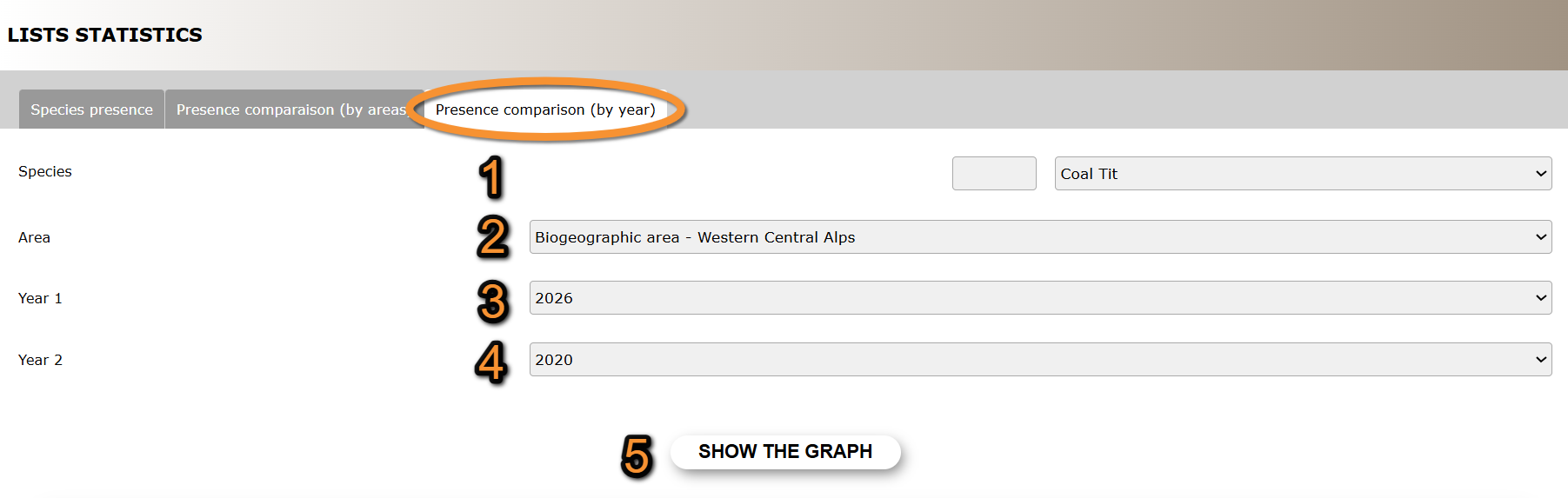Image resolution: width=1568 pixels, height=498 pixels.
Task: Open Presence comparaison (by areas) tab
Action: (291, 110)
